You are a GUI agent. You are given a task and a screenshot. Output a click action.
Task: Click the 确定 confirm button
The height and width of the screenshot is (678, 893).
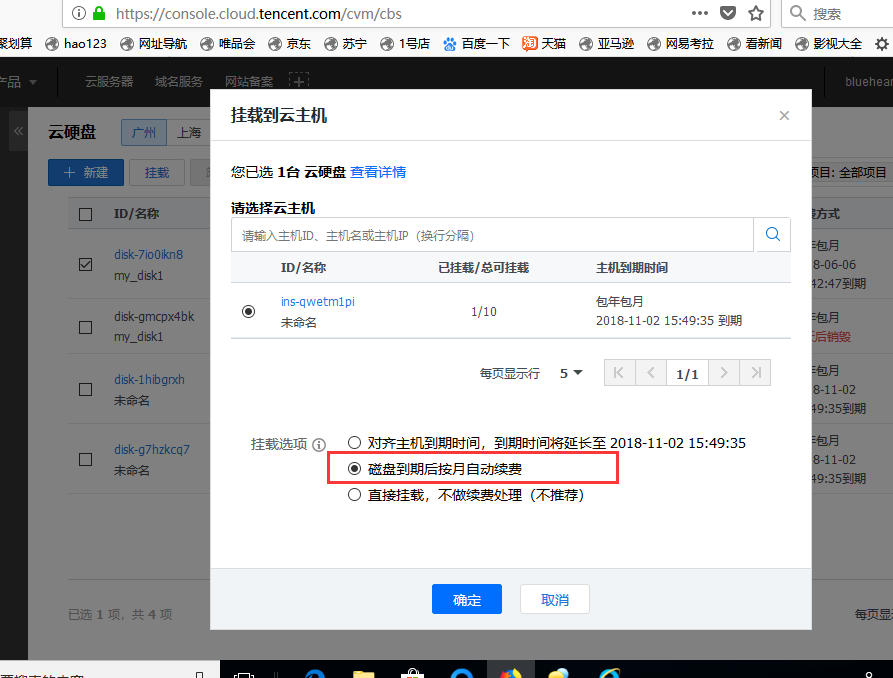point(466,599)
